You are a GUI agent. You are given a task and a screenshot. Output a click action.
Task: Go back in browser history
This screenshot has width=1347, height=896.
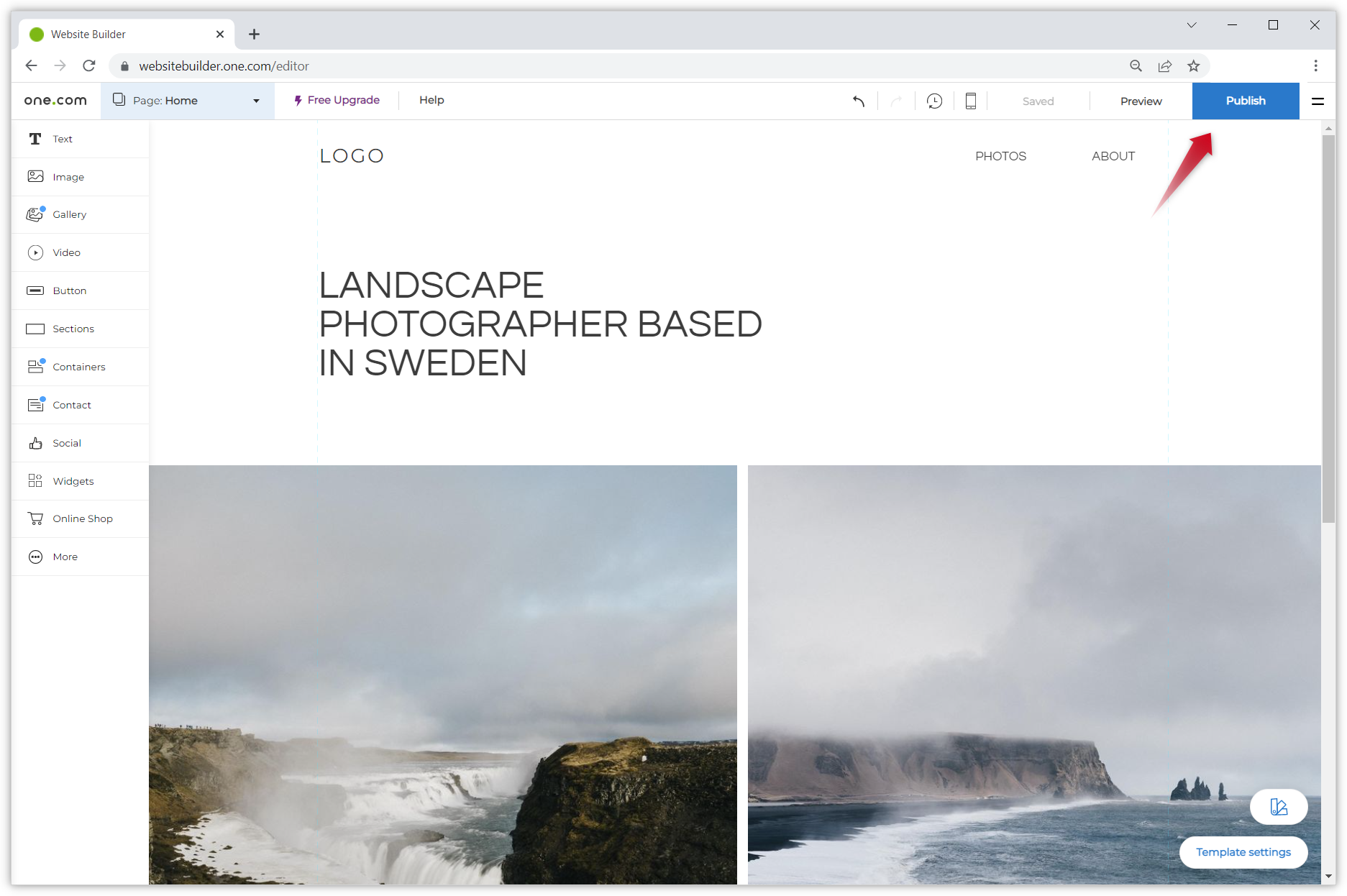[x=31, y=65]
